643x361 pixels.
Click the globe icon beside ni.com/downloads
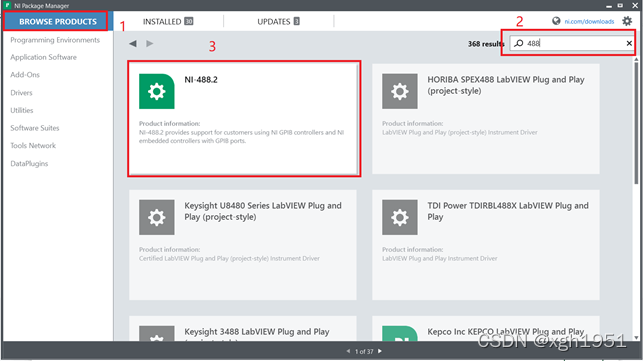pos(556,21)
